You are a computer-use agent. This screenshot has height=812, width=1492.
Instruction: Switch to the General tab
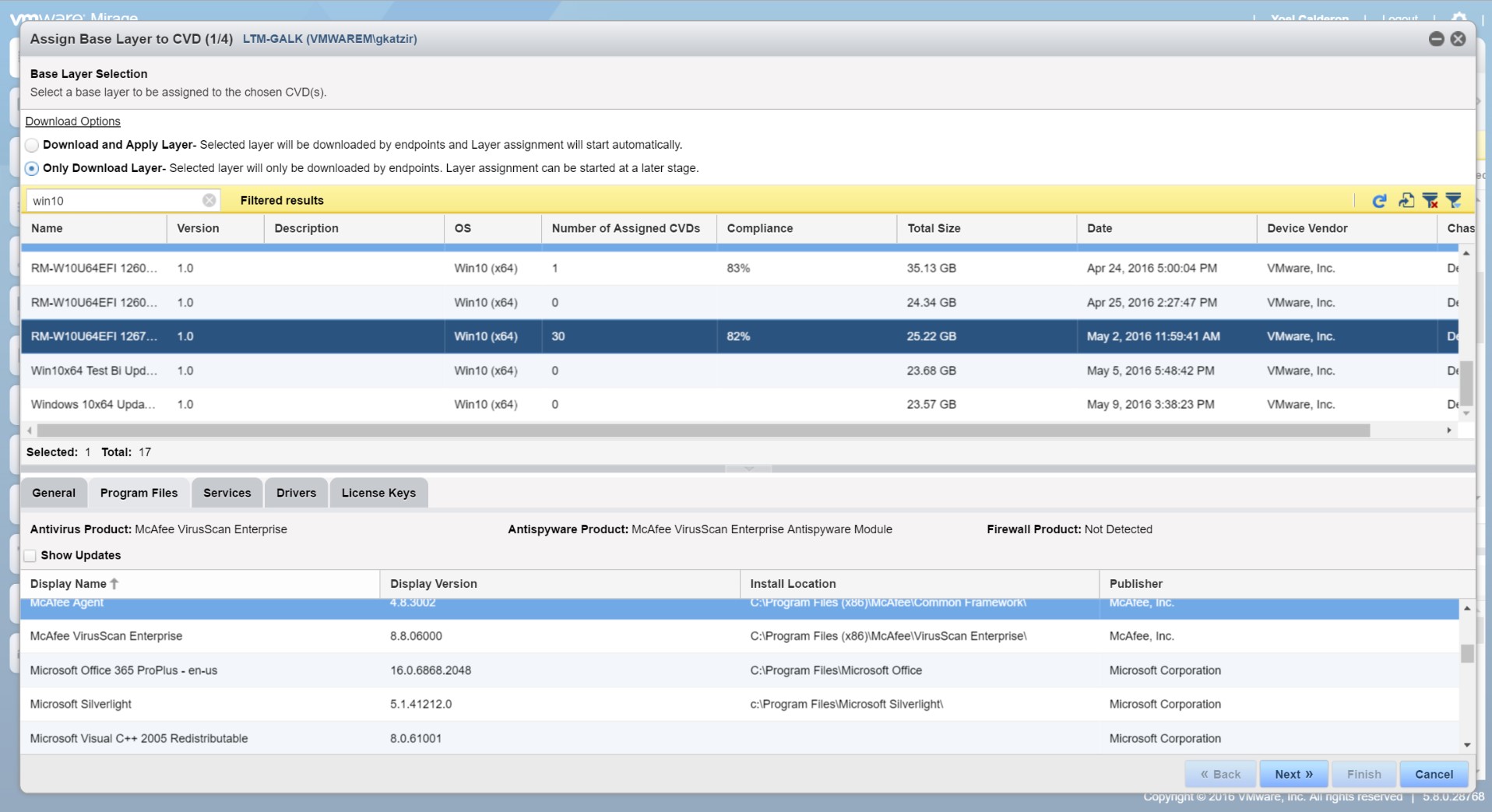coord(54,493)
